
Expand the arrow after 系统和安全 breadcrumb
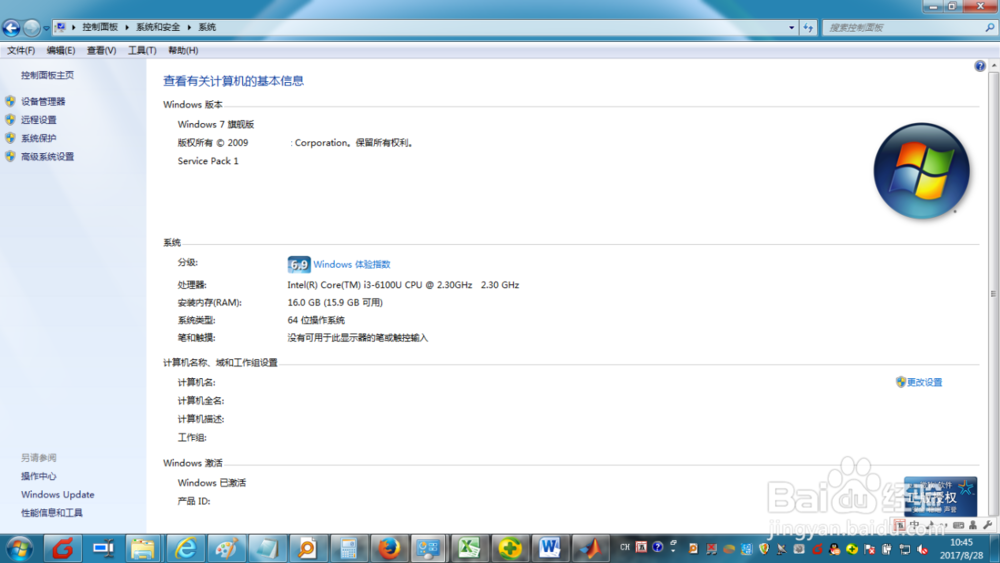[189, 27]
